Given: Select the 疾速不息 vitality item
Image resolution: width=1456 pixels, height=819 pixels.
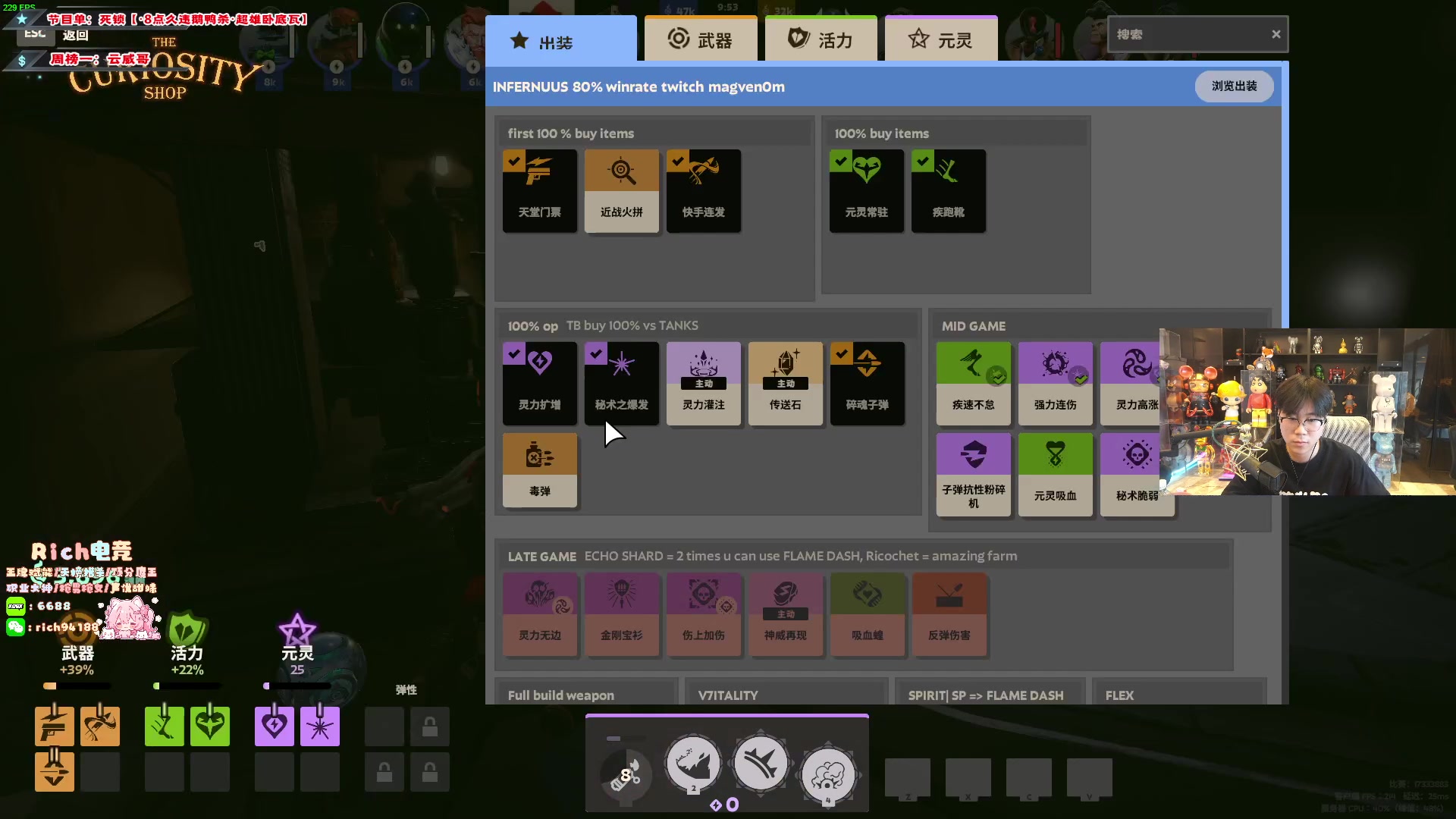Looking at the screenshot, I should (973, 383).
